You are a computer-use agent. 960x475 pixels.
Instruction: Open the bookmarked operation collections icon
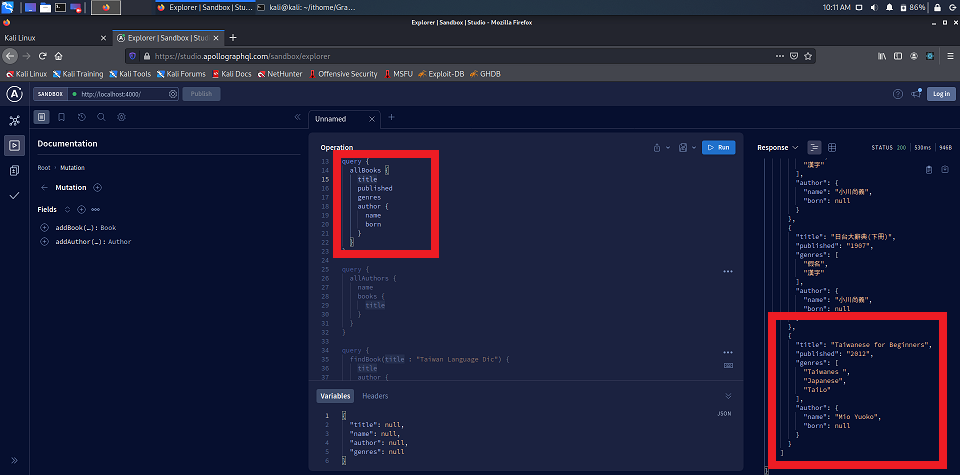pyautogui.click(x=61, y=117)
